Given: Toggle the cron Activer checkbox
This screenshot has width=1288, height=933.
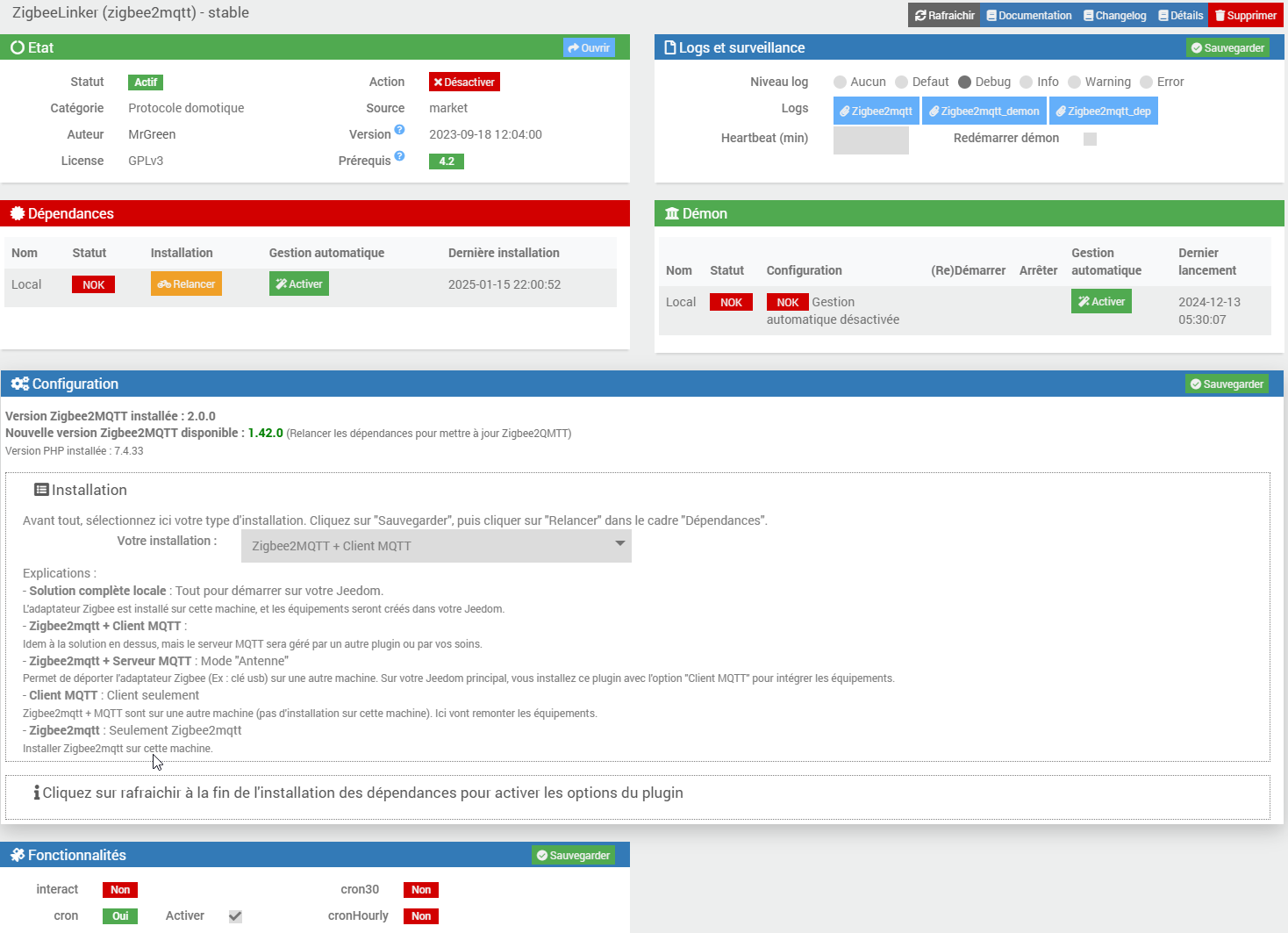Looking at the screenshot, I should pos(235,916).
